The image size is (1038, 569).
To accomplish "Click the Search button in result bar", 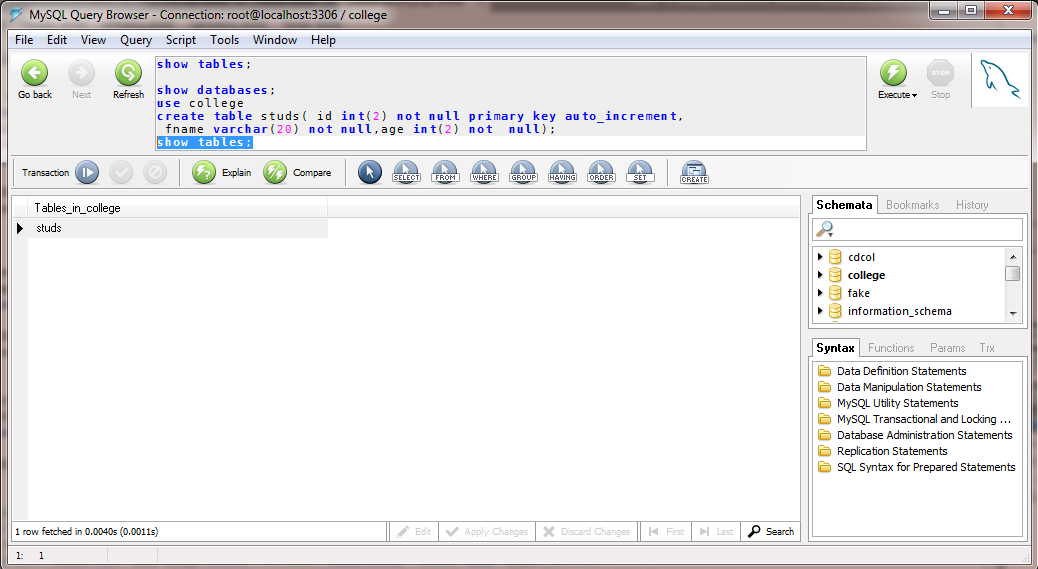I will [x=771, y=531].
